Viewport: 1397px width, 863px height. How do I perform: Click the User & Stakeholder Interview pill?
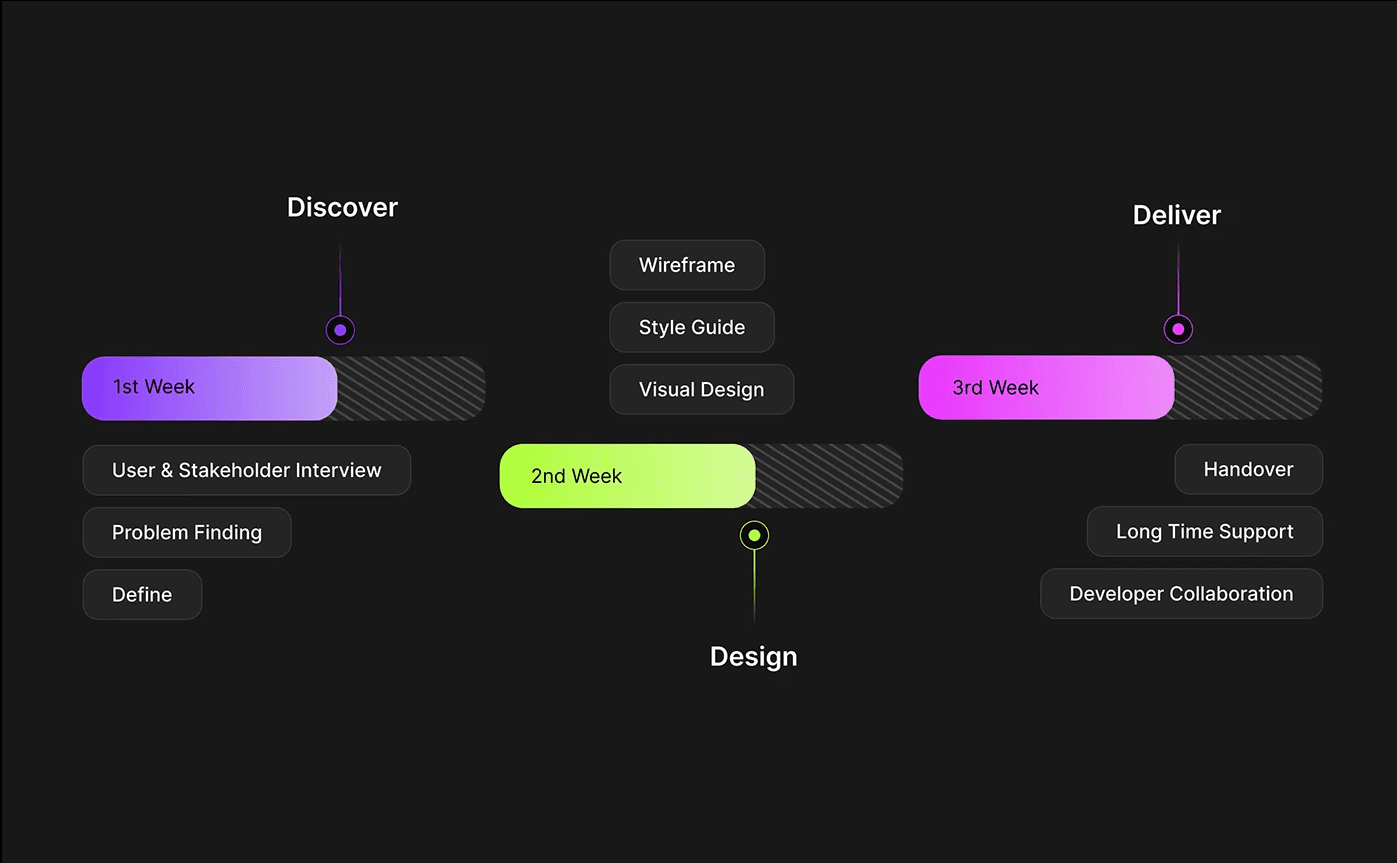pos(246,470)
